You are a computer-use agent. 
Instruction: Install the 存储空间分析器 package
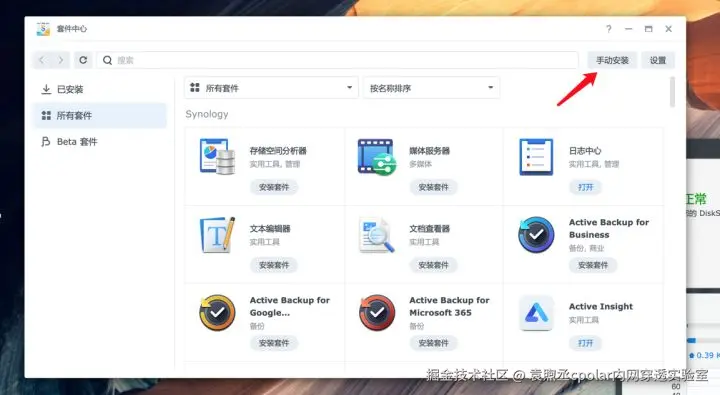coord(274,187)
